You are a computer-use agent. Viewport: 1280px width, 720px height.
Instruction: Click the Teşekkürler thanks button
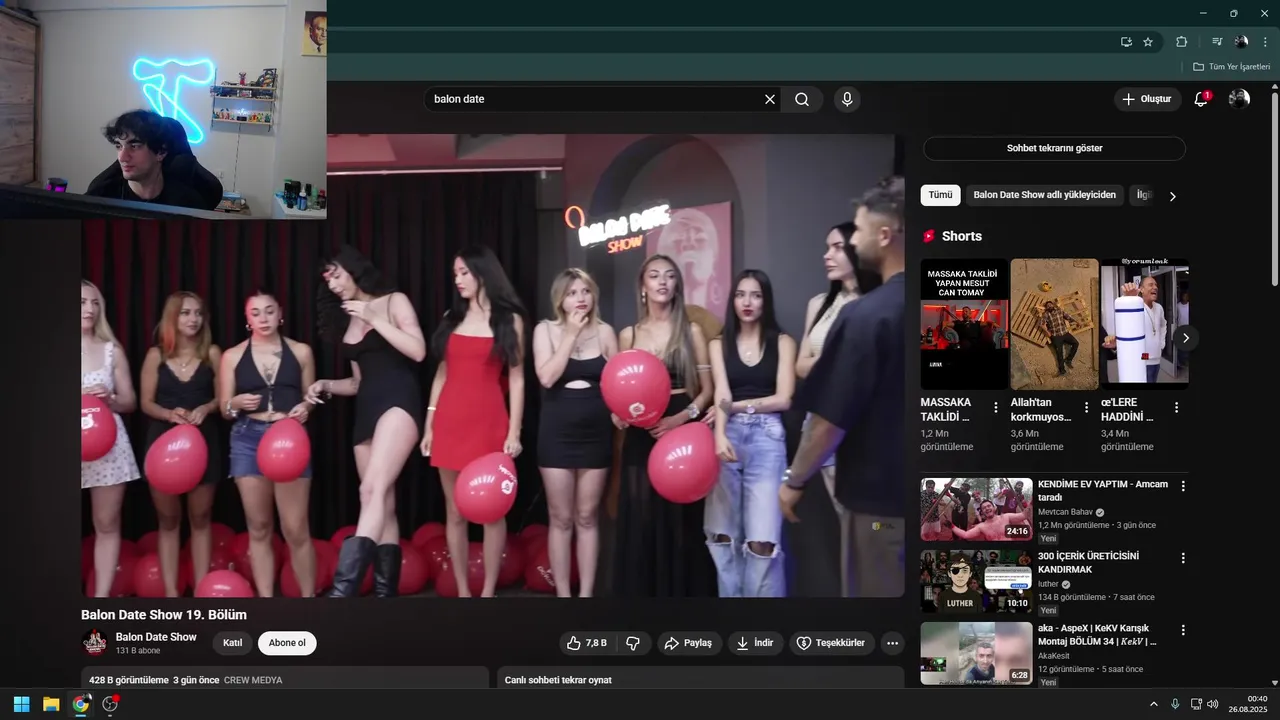[831, 643]
